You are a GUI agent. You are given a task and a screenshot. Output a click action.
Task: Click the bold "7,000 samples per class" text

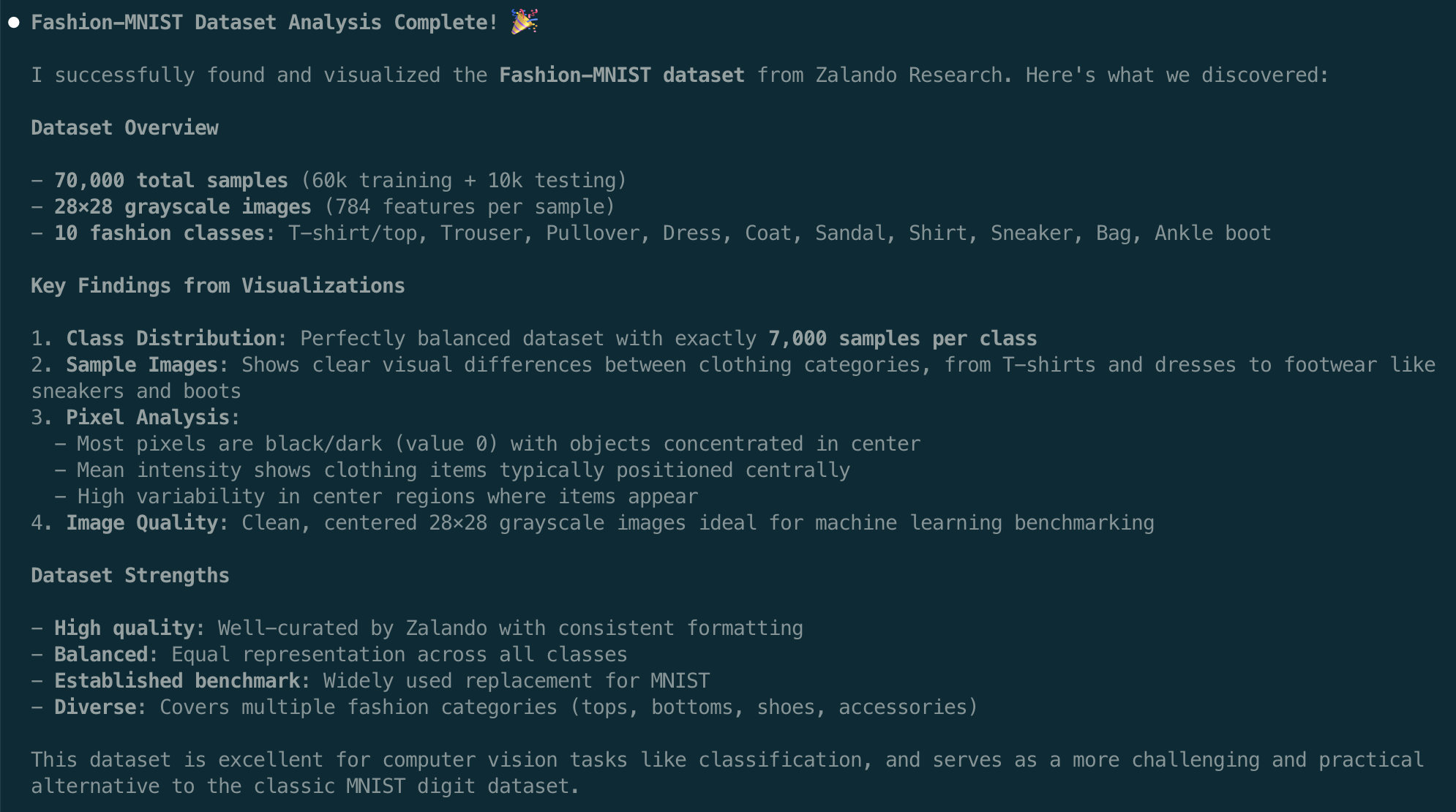(x=902, y=339)
